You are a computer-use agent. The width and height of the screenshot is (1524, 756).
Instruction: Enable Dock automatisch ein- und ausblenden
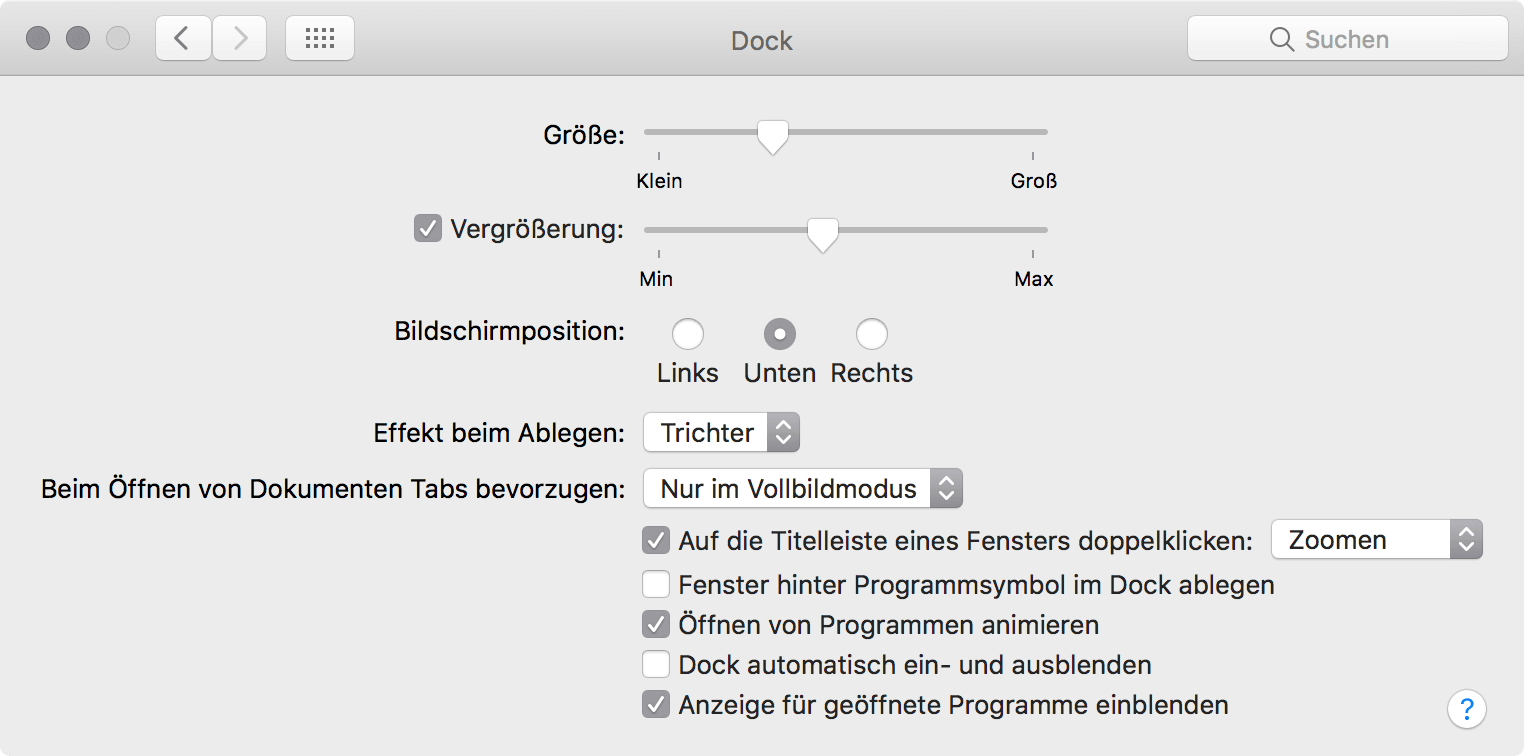656,664
